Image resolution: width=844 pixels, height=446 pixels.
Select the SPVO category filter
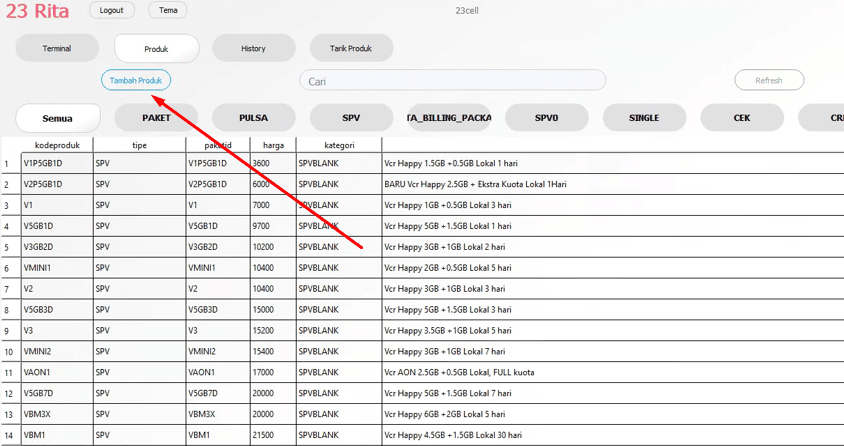coord(546,118)
